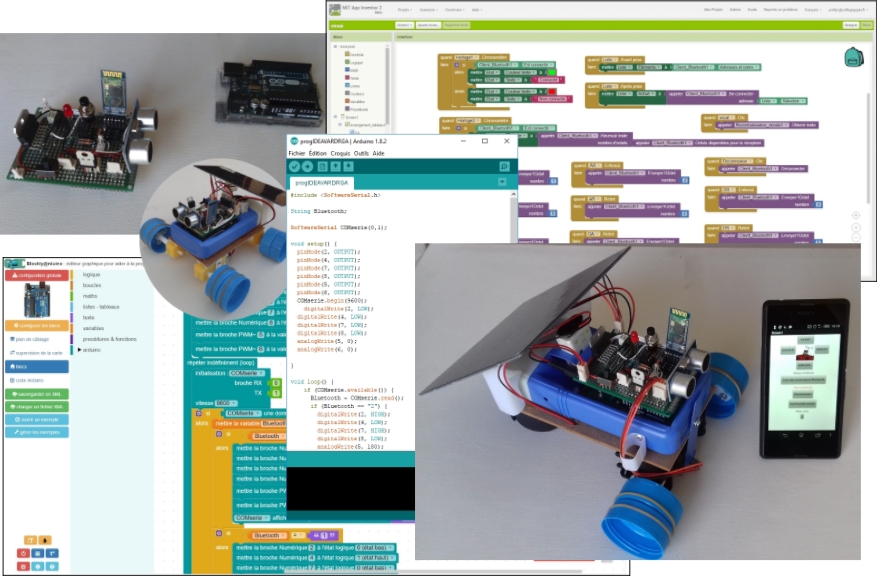Screen dimensions: 877x576
Task: Open the tab options dropdown arrow in Arduino IDE
Action: coord(502,182)
